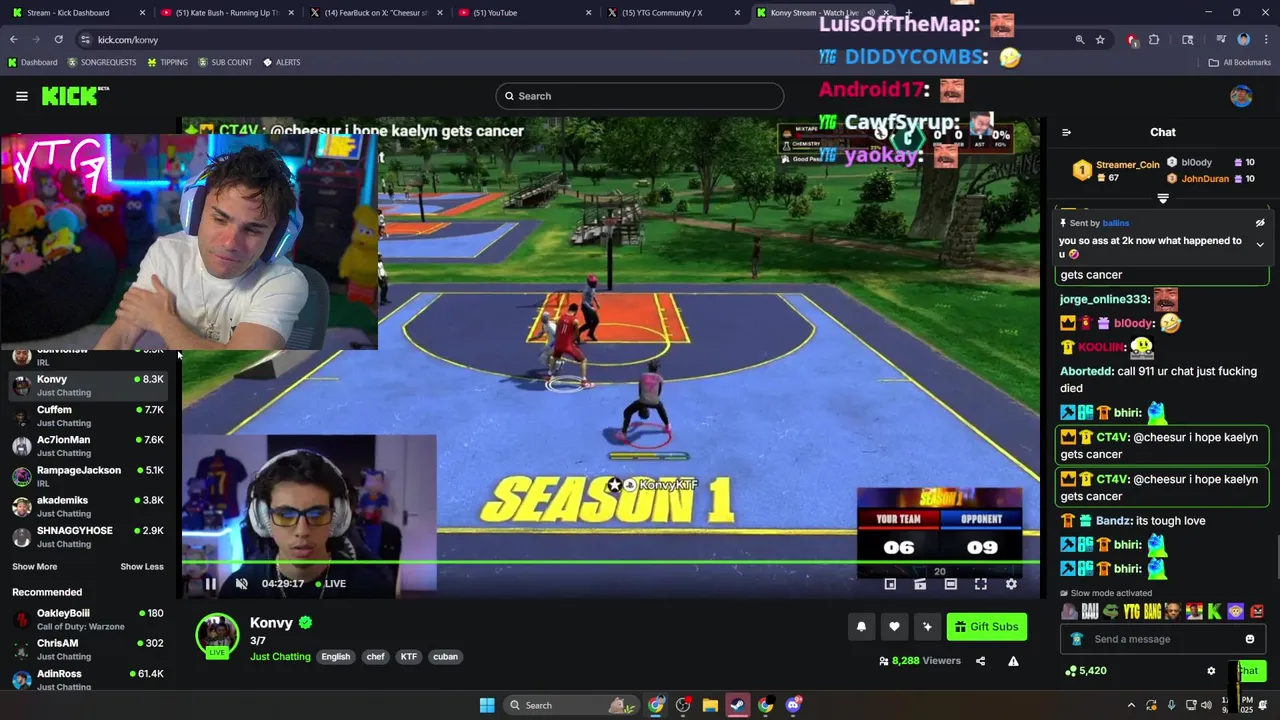The height and width of the screenshot is (720, 1280).
Task: Open the Kick hamburger sidebar menu
Action: point(21,96)
